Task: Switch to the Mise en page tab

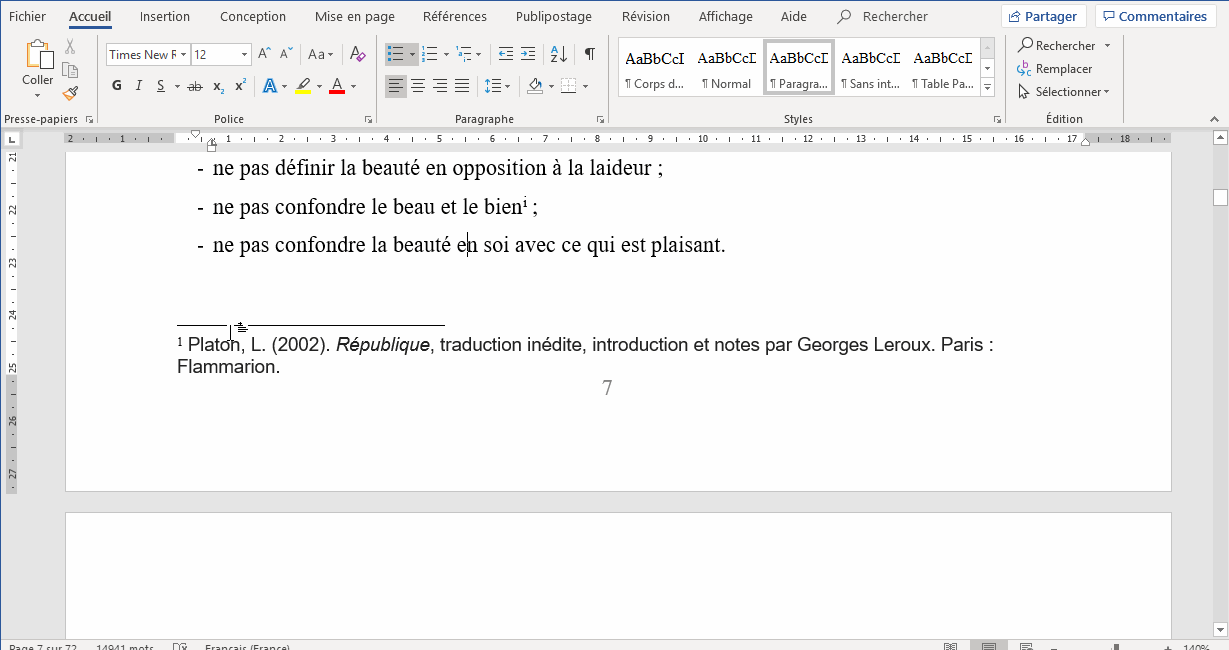Action: point(354,16)
